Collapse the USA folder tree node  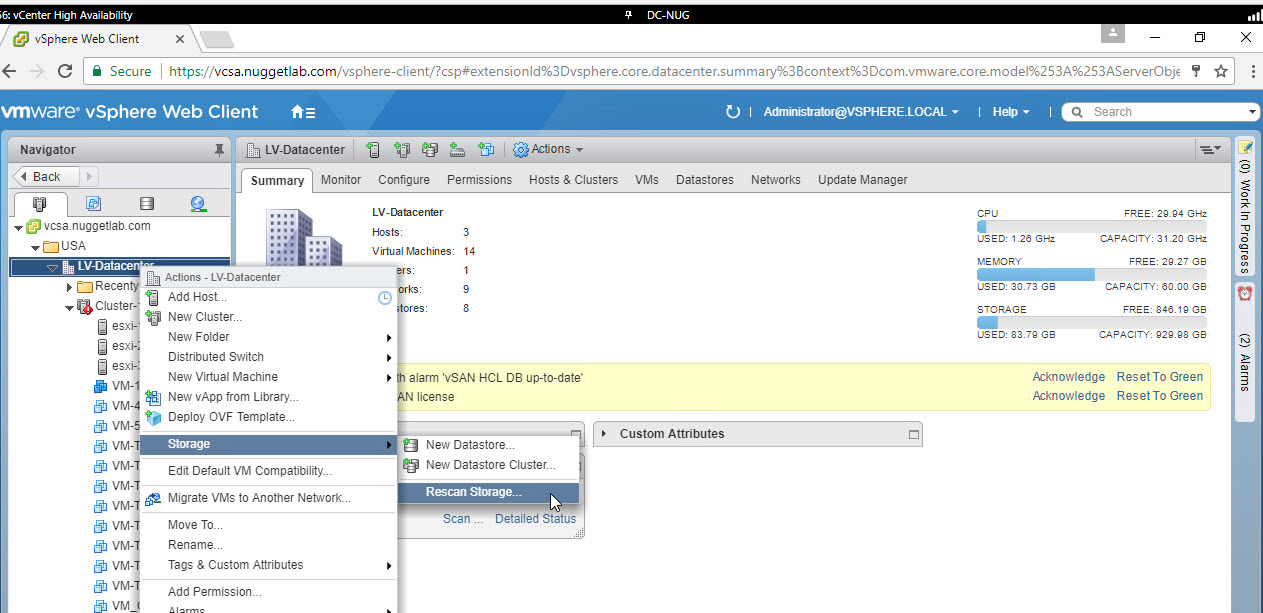35,246
